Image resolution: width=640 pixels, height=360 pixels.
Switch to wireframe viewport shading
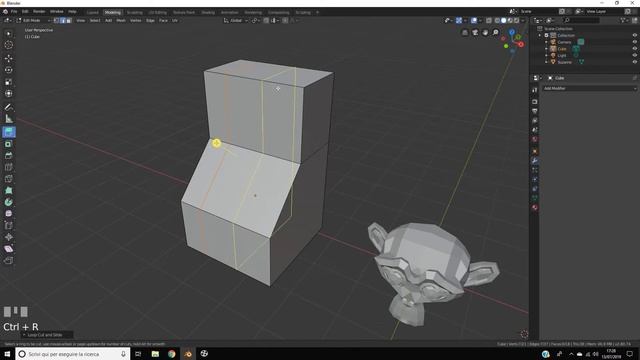497,20
